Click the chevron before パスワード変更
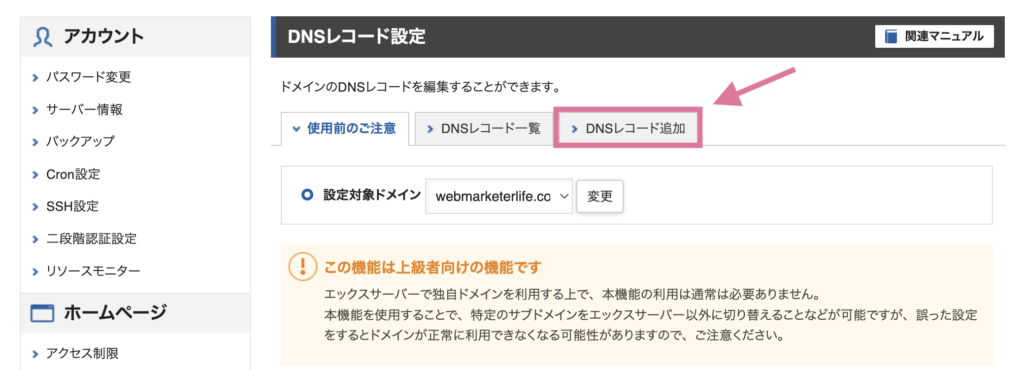 click(35, 78)
